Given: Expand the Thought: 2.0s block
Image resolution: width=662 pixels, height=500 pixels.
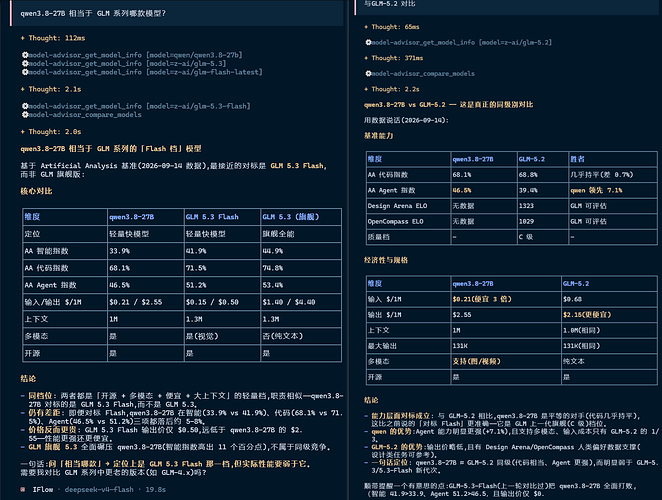Looking at the screenshot, I should click(51, 132).
